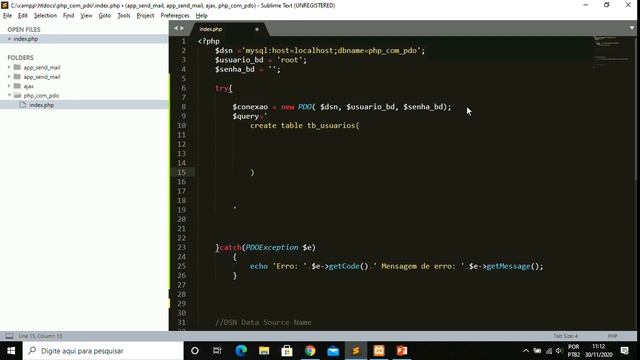Click the minimap at top right of editor
Viewport: 640px width, 360px height.
coord(611,51)
